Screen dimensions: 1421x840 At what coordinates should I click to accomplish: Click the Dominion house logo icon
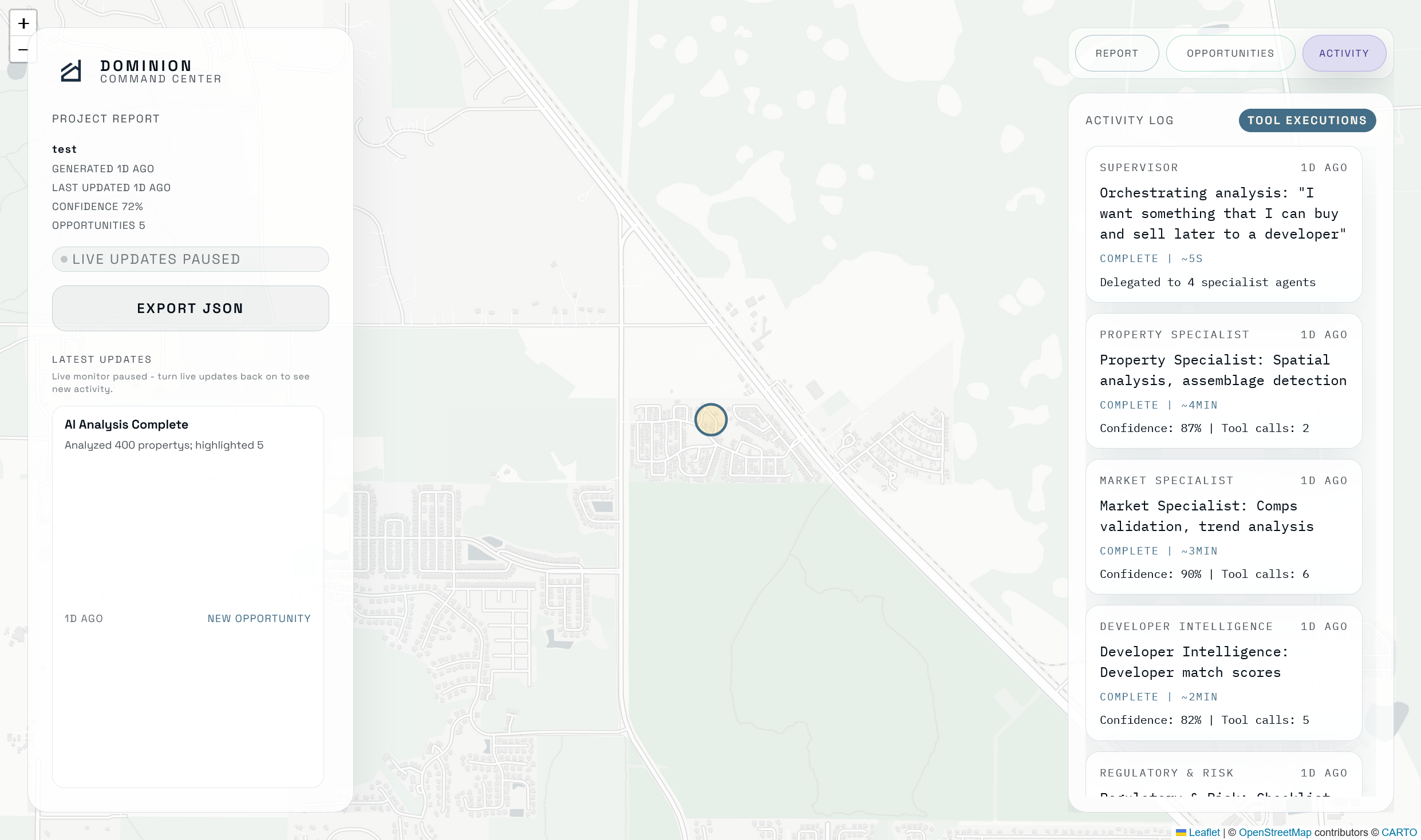(x=72, y=72)
